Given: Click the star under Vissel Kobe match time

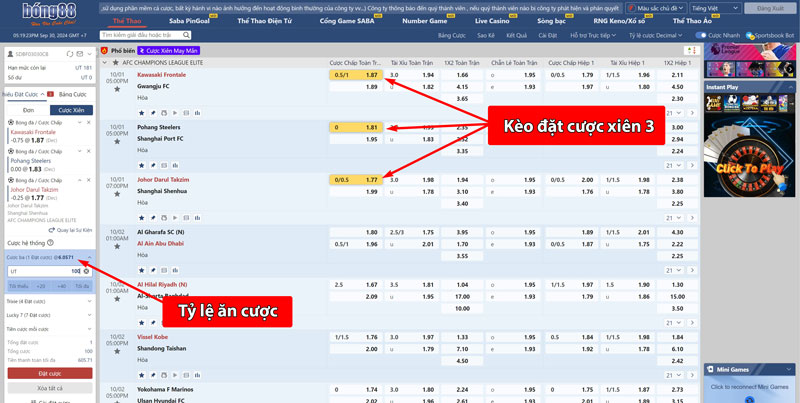Looking at the screenshot, I should pyautogui.click(x=117, y=351).
